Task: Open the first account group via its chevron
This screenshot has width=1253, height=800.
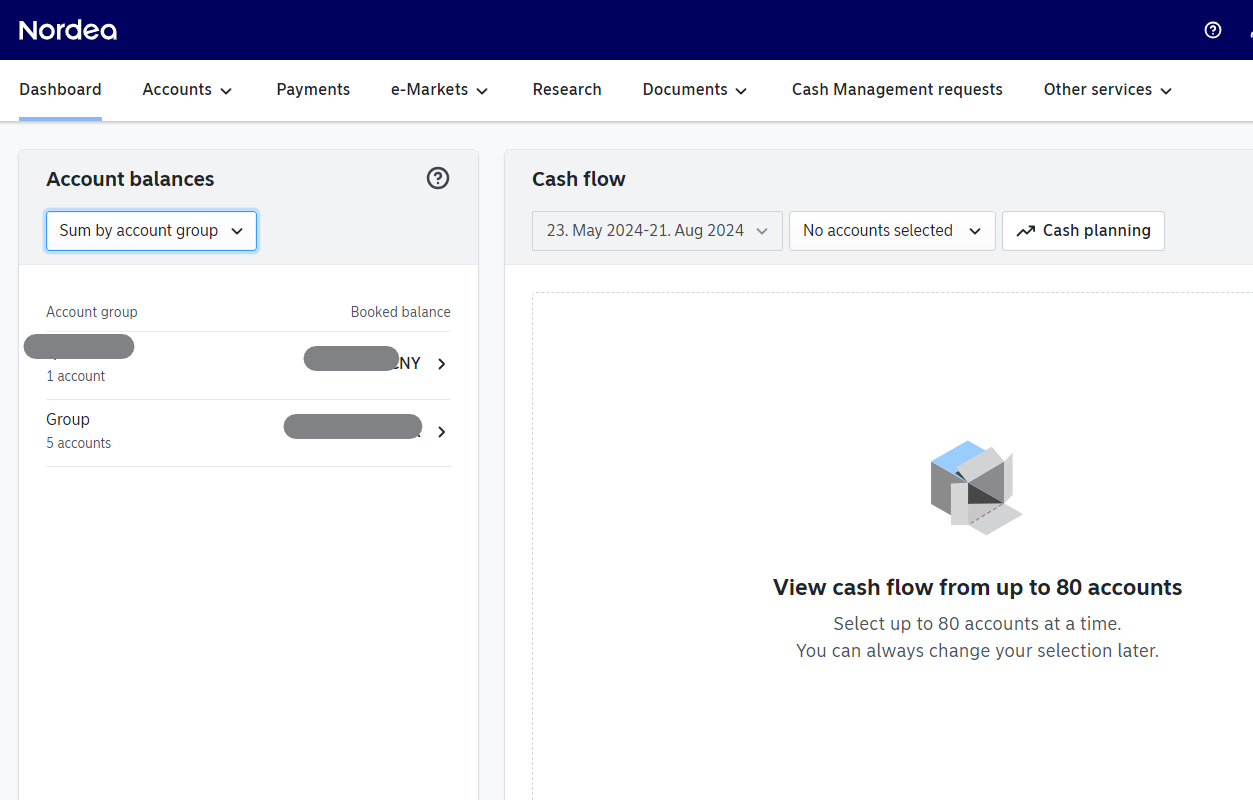Action: point(441,364)
